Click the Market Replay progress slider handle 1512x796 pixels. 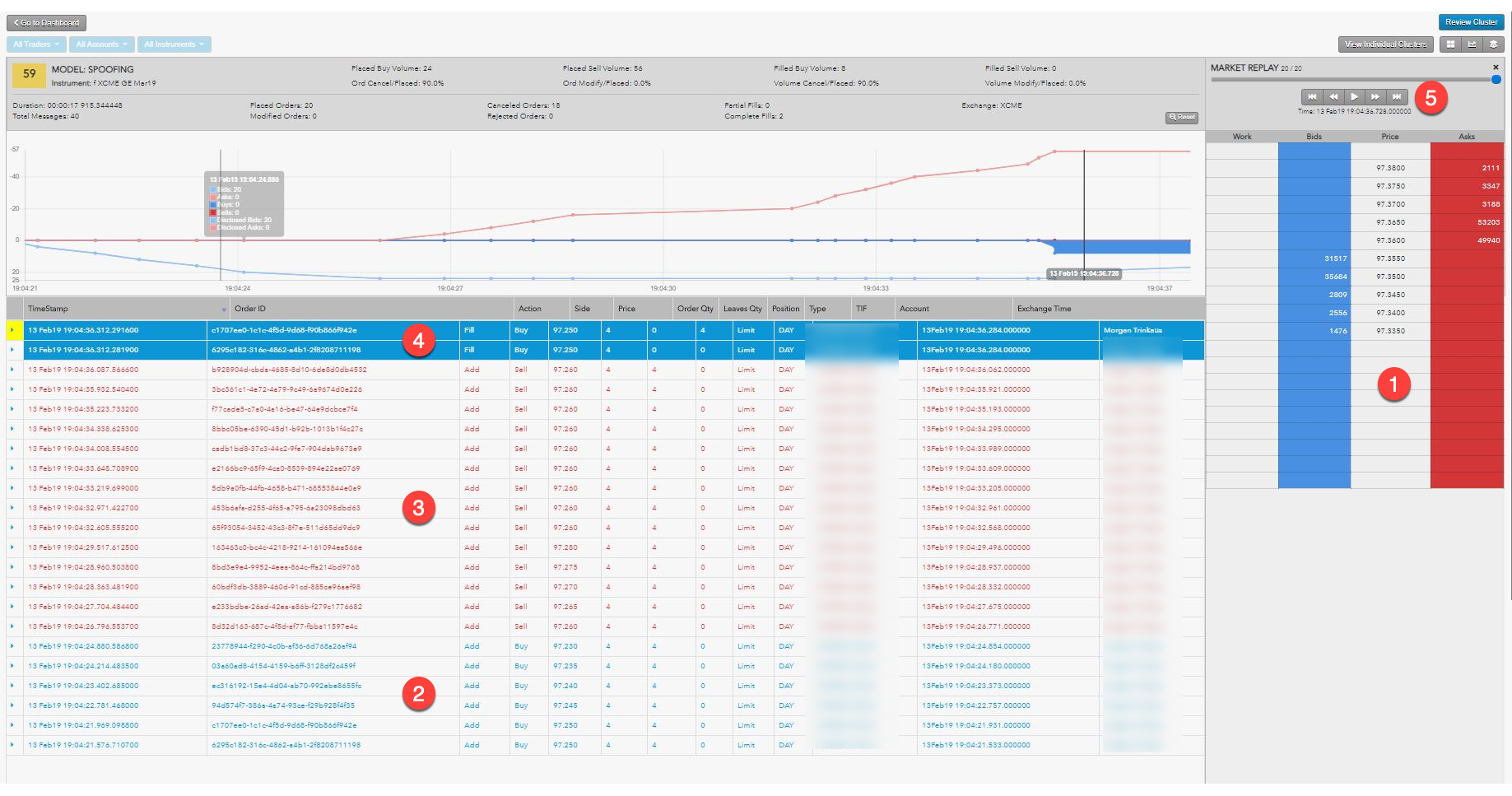tap(1496, 80)
